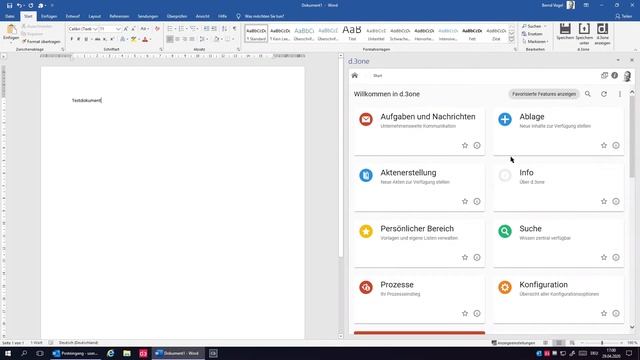Viewport: 640px width, 360px height.
Task: Adjust the zoom slider in status bar
Action: click(602, 343)
